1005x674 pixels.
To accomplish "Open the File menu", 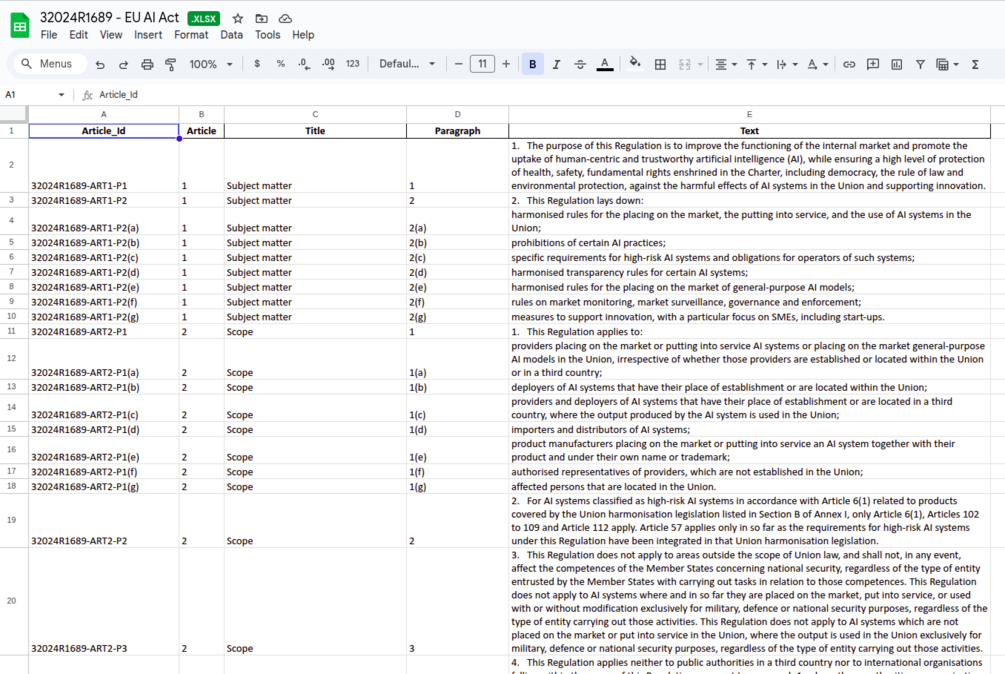I will (49, 35).
